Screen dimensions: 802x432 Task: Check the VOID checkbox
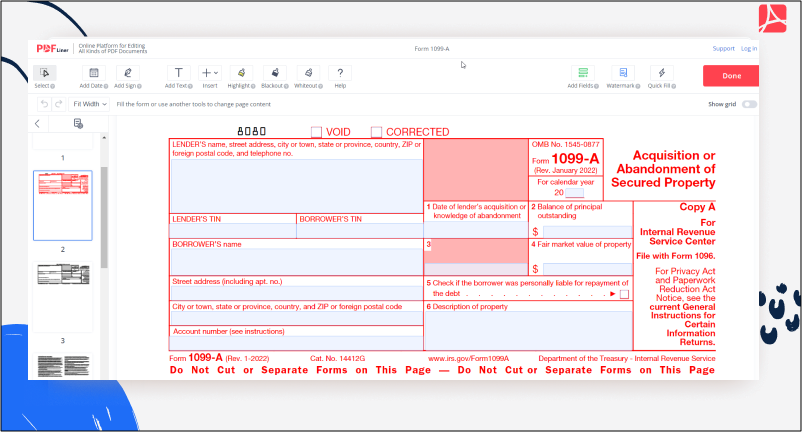click(x=317, y=132)
